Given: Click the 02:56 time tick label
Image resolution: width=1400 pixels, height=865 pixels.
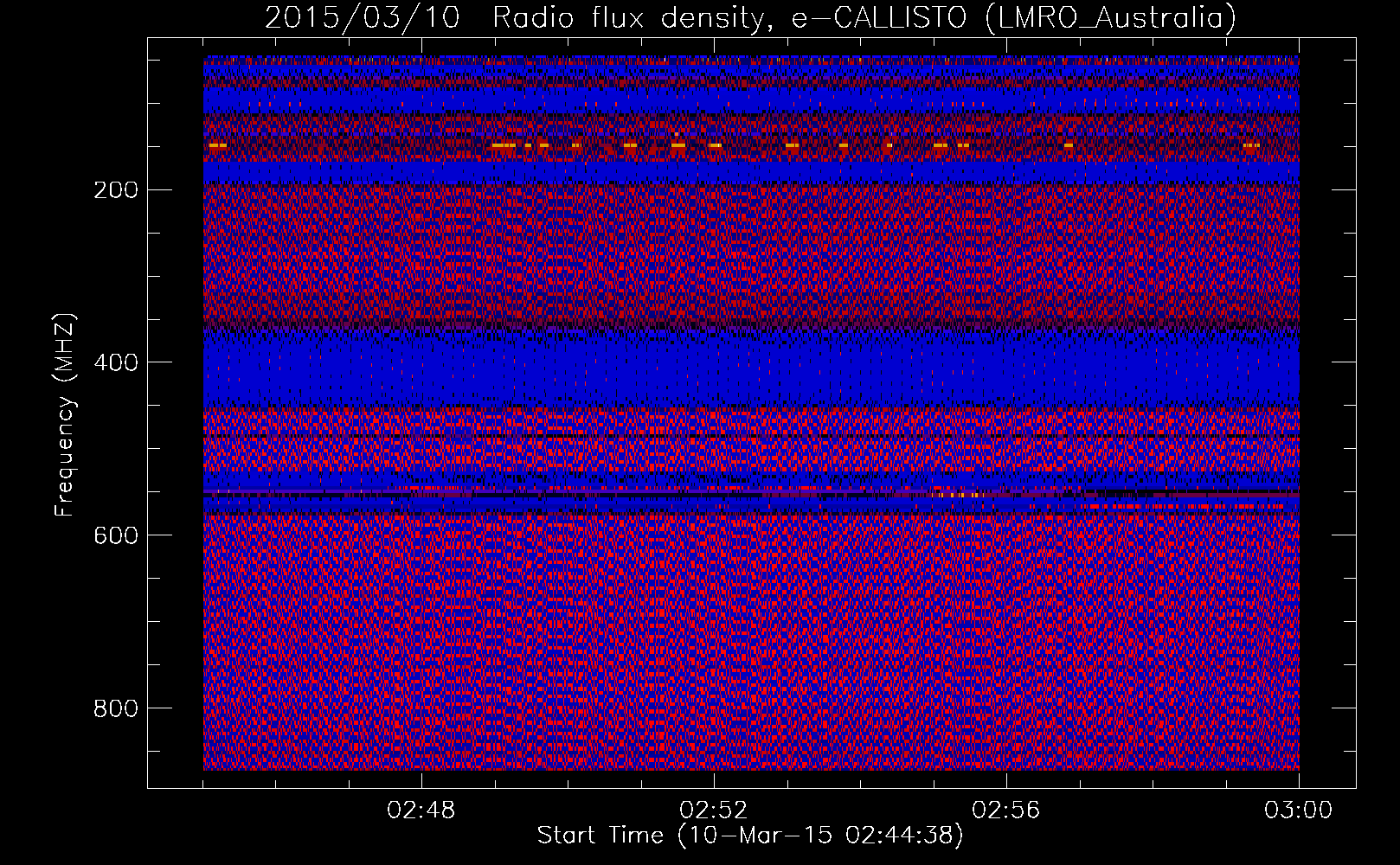Looking at the screenshot, I should (1006, 811).
